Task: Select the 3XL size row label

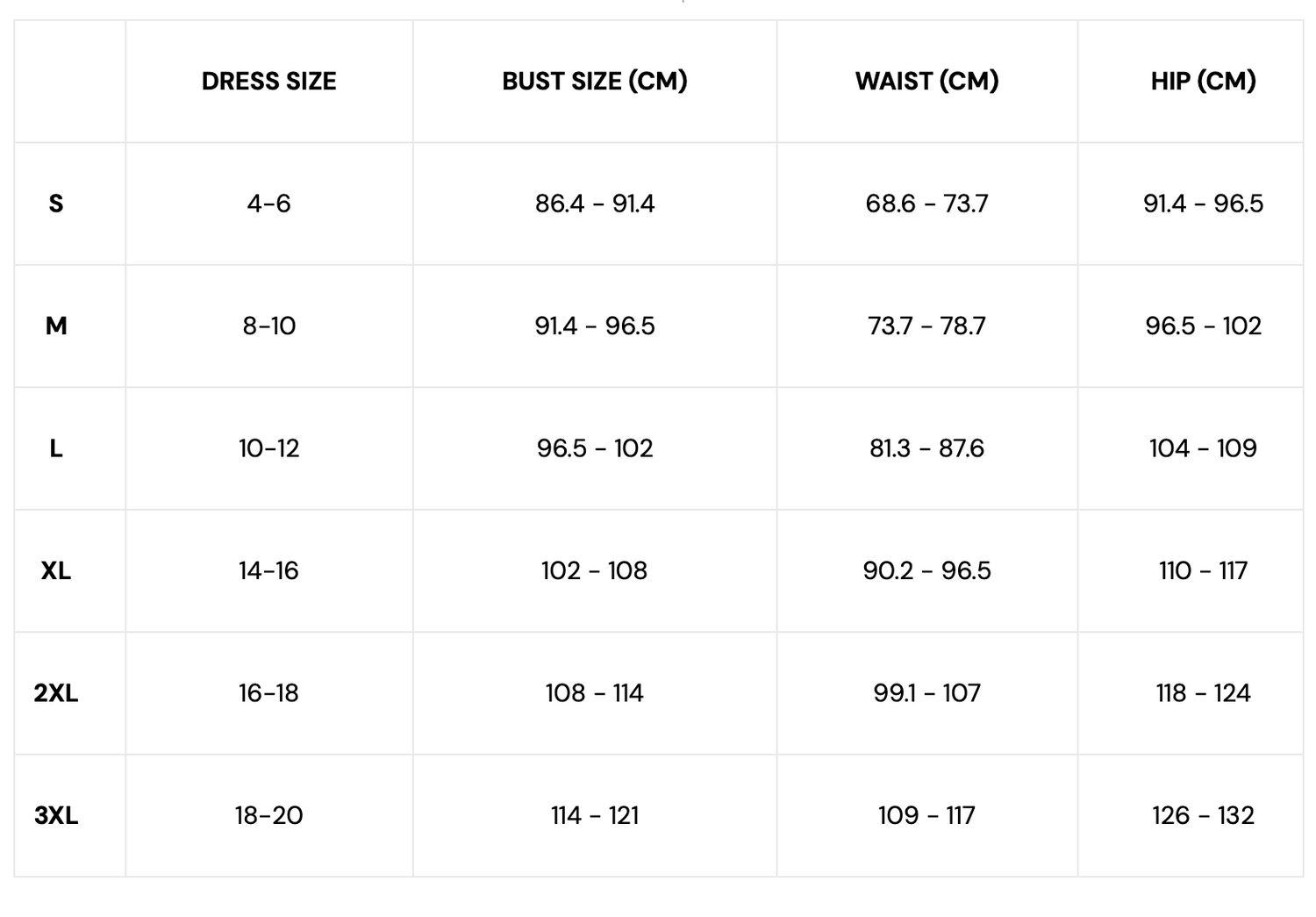Action: point(56,816)
